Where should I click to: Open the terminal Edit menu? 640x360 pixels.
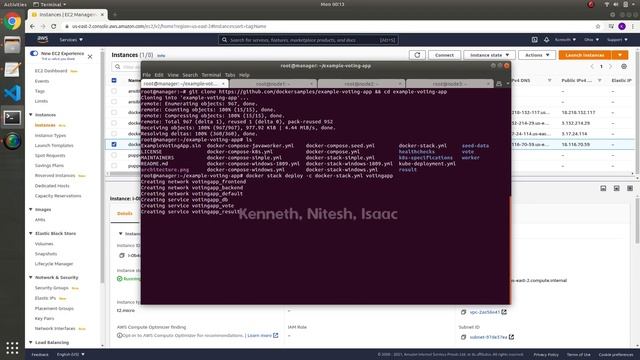[x=159, y=75]
